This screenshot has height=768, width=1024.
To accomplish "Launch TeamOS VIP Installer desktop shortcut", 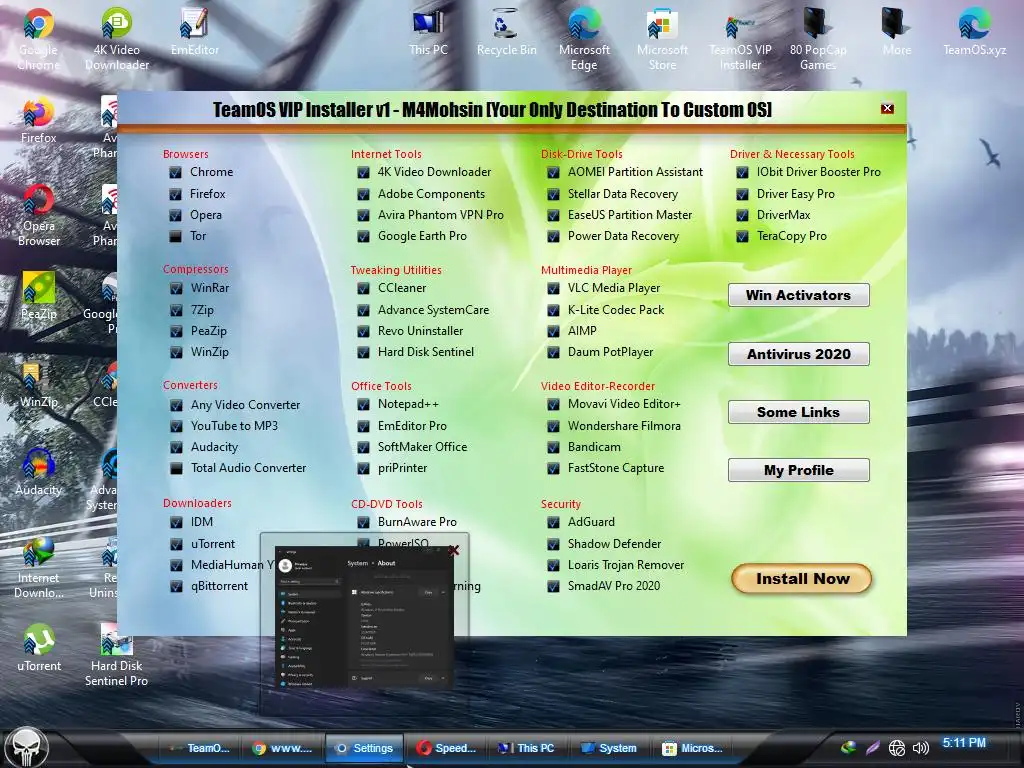I will (740, 39).
